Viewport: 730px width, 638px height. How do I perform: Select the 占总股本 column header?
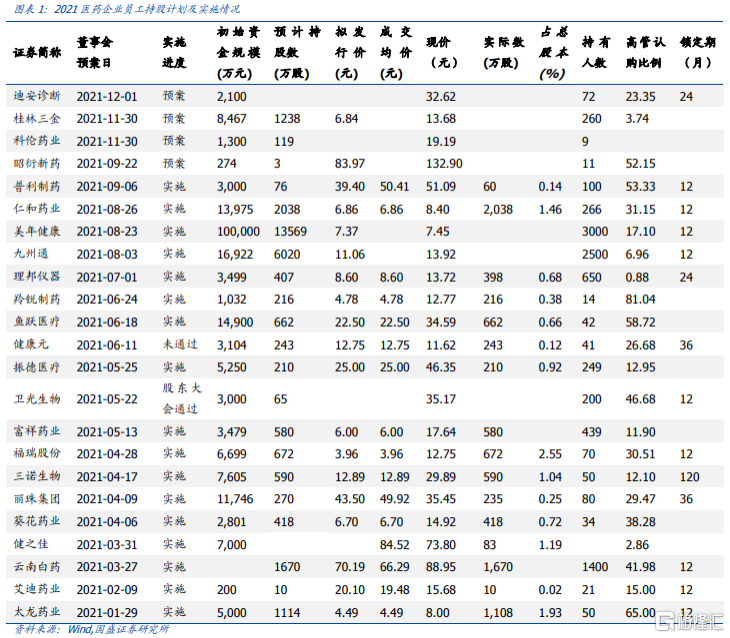554,52
